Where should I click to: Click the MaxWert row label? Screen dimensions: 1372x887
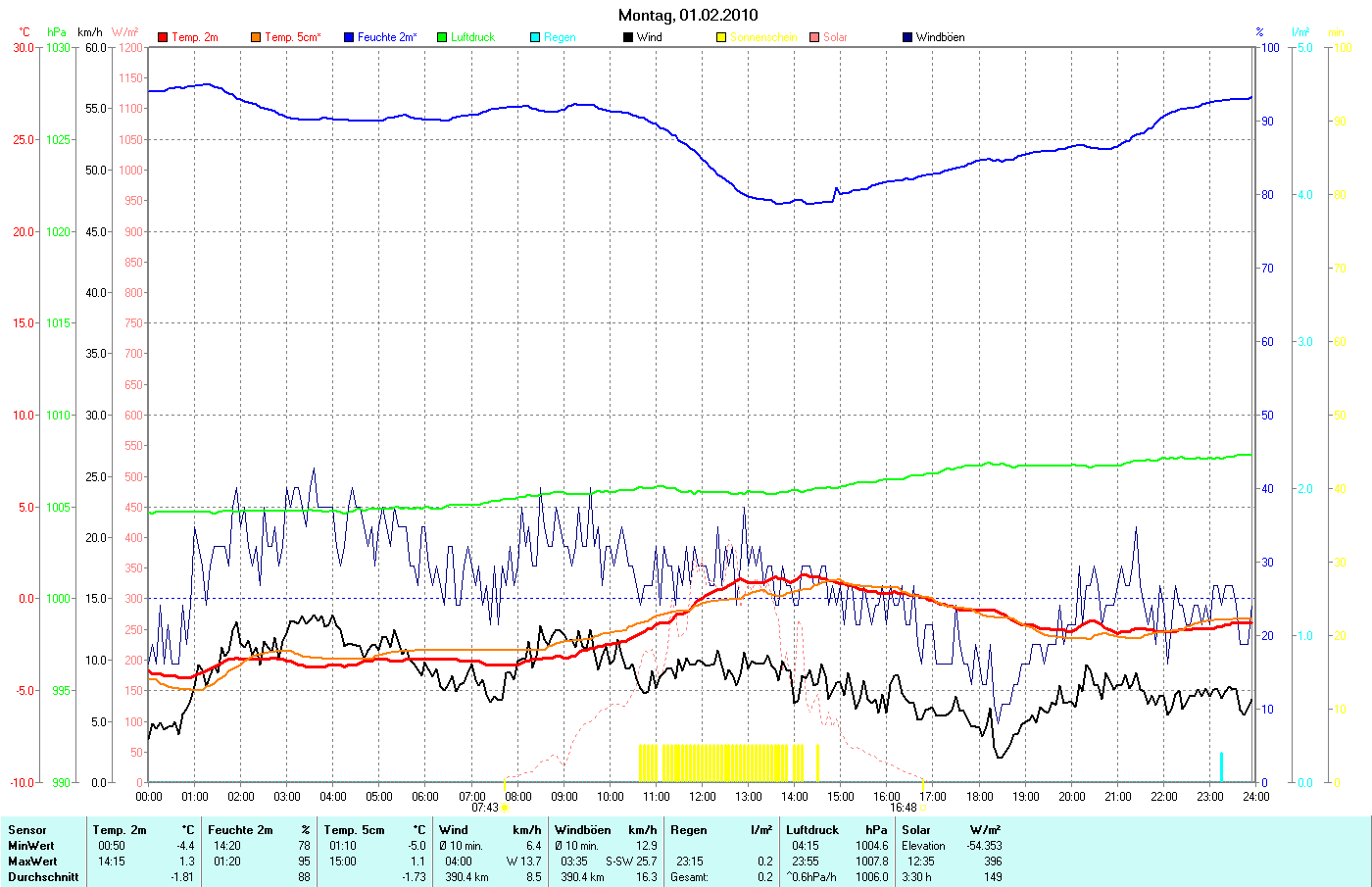coord(32,862)
